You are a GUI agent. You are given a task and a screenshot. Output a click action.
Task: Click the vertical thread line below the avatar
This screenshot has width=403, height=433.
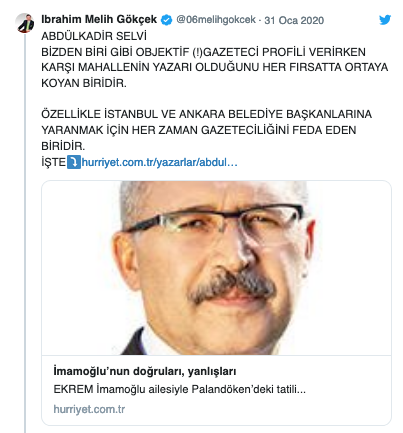[25, 233]
